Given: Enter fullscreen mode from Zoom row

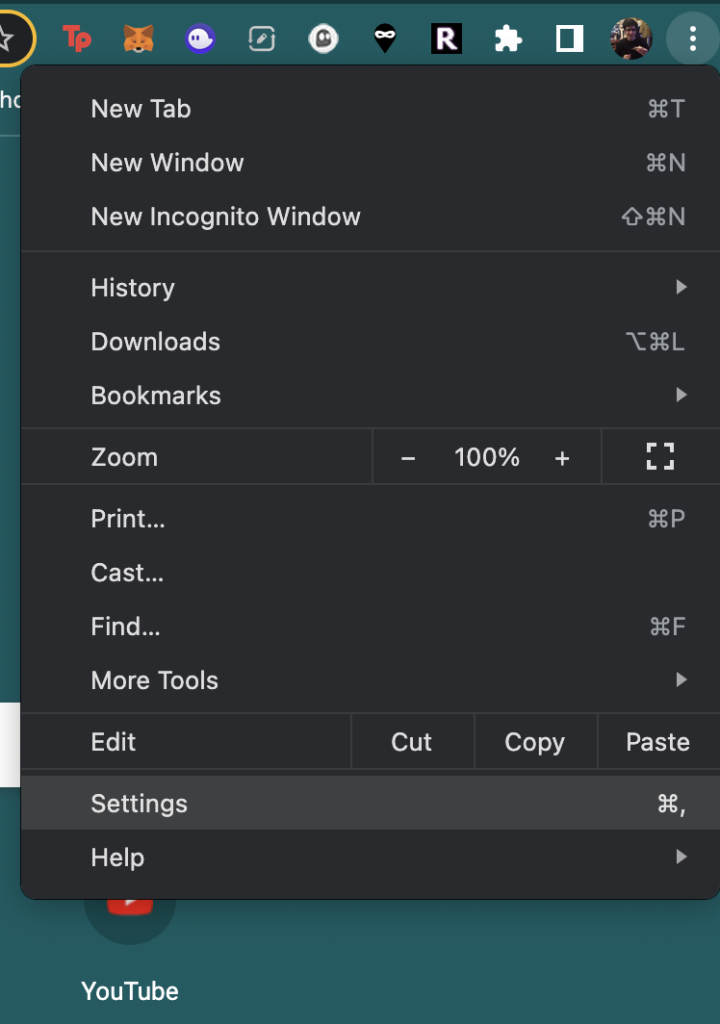Looking at the screenshot, I should (x=660, y=457).
